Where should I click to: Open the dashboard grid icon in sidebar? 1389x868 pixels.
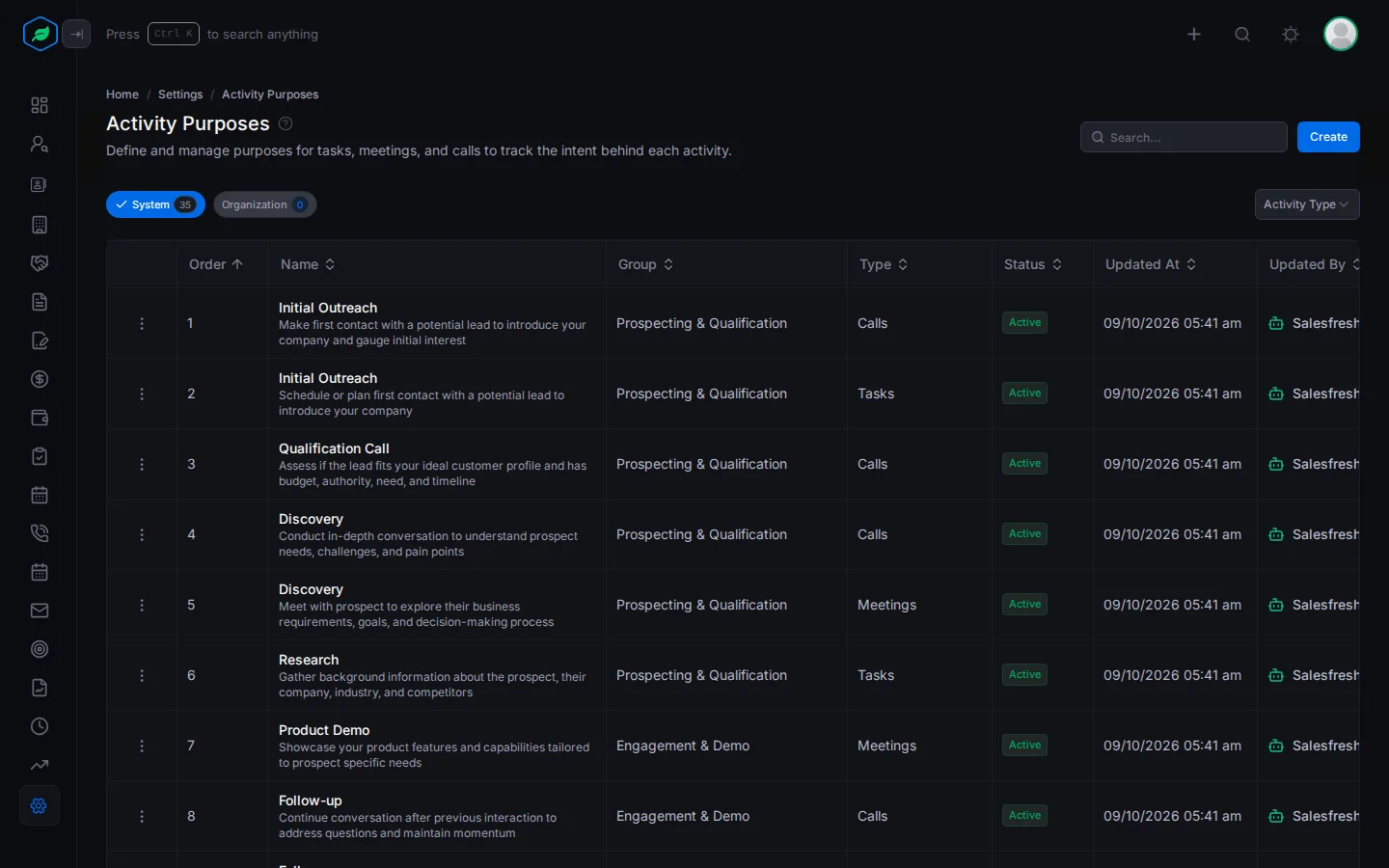click(40, 105)
